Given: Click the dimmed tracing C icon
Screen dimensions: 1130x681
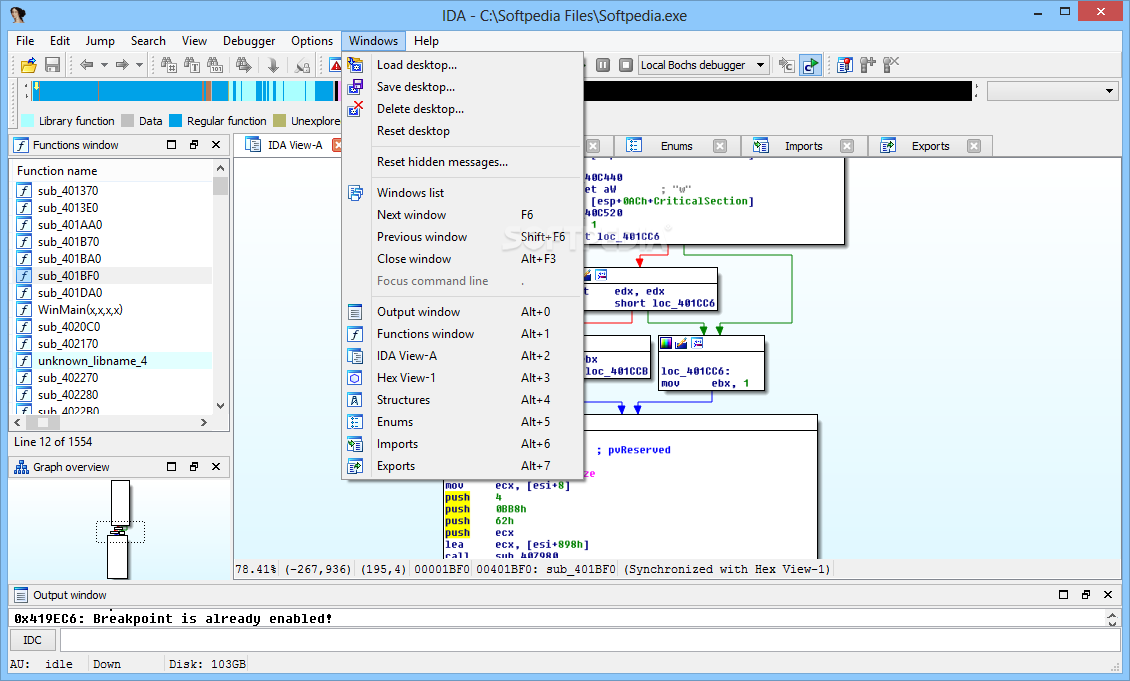Looking at the screenshot, I should [x=786, y=66].
